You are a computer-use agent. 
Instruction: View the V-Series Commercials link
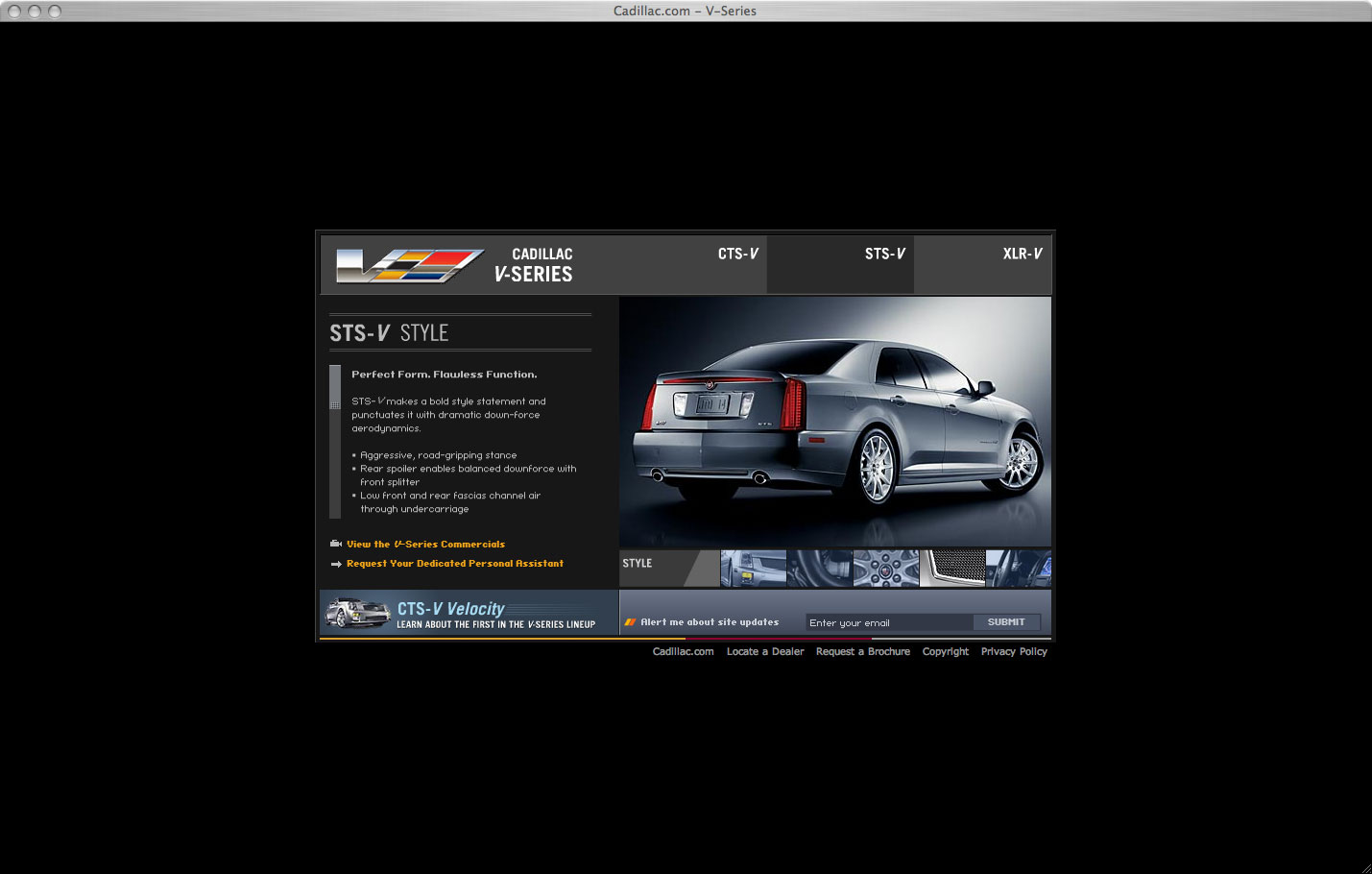click(x=425, y=545)
